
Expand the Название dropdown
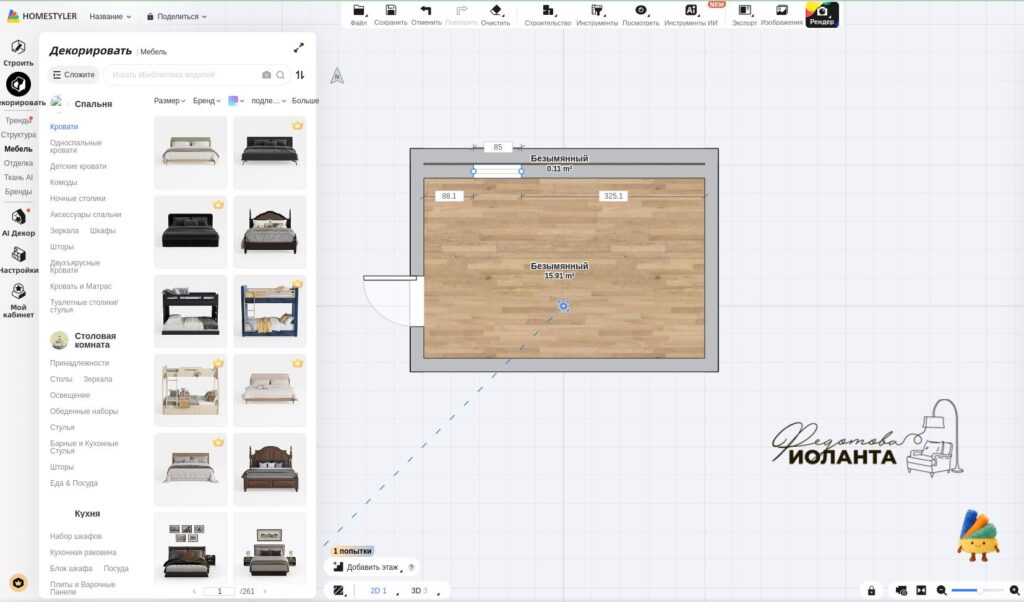pyautogui.click(x=110, y=16)
